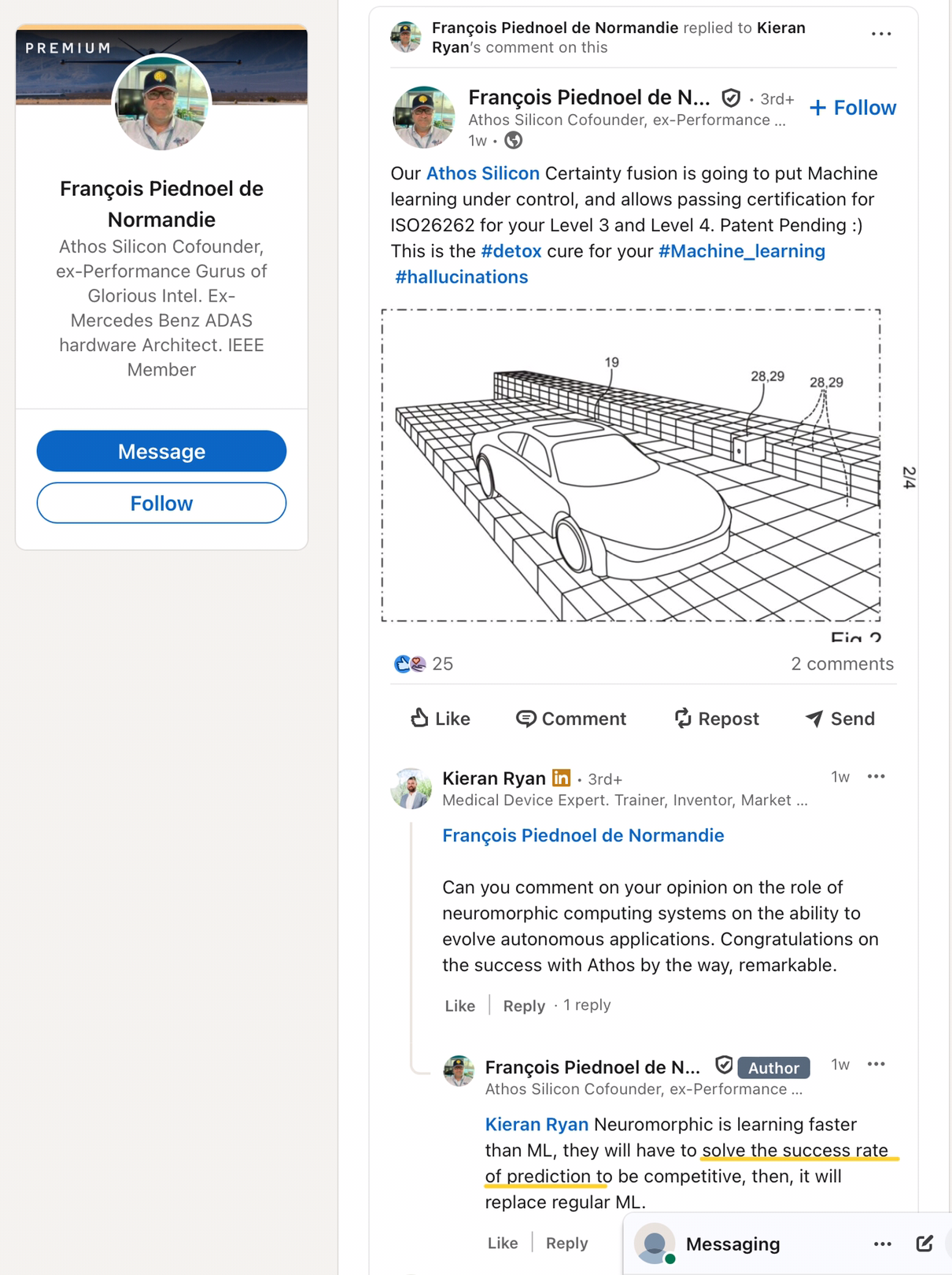This screenshot has height=1275, width=952.
Task: View the 2 comments count link
Action: point(842,663)
